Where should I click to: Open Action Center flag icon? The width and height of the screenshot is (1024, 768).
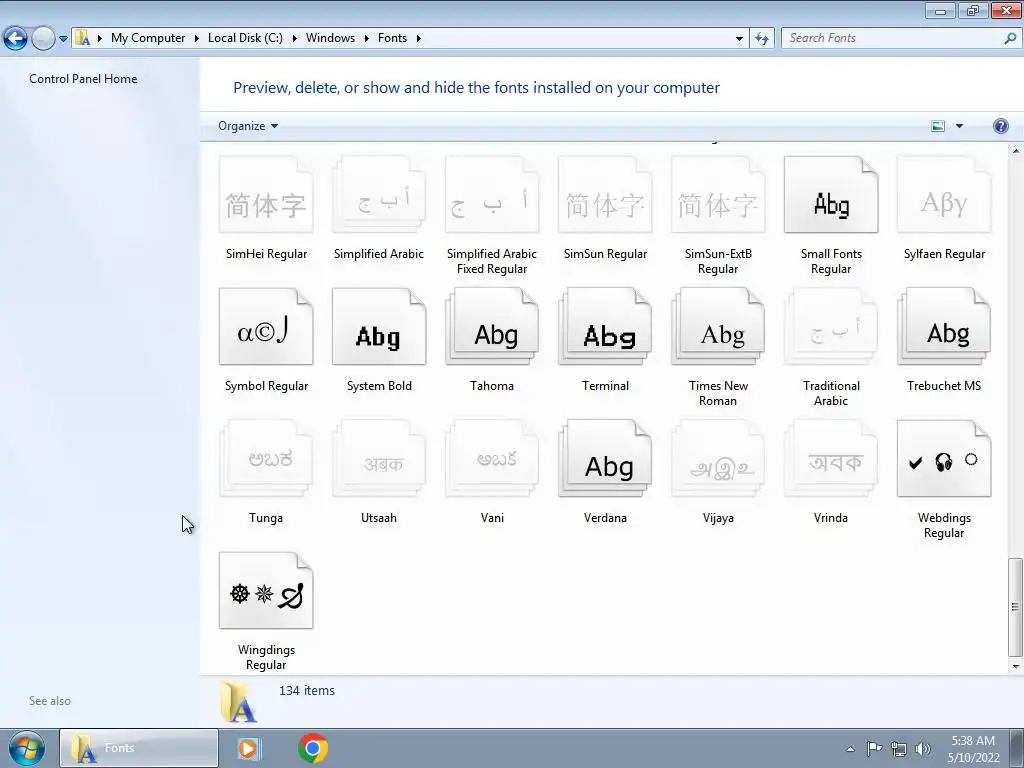[x=874, y=748]
